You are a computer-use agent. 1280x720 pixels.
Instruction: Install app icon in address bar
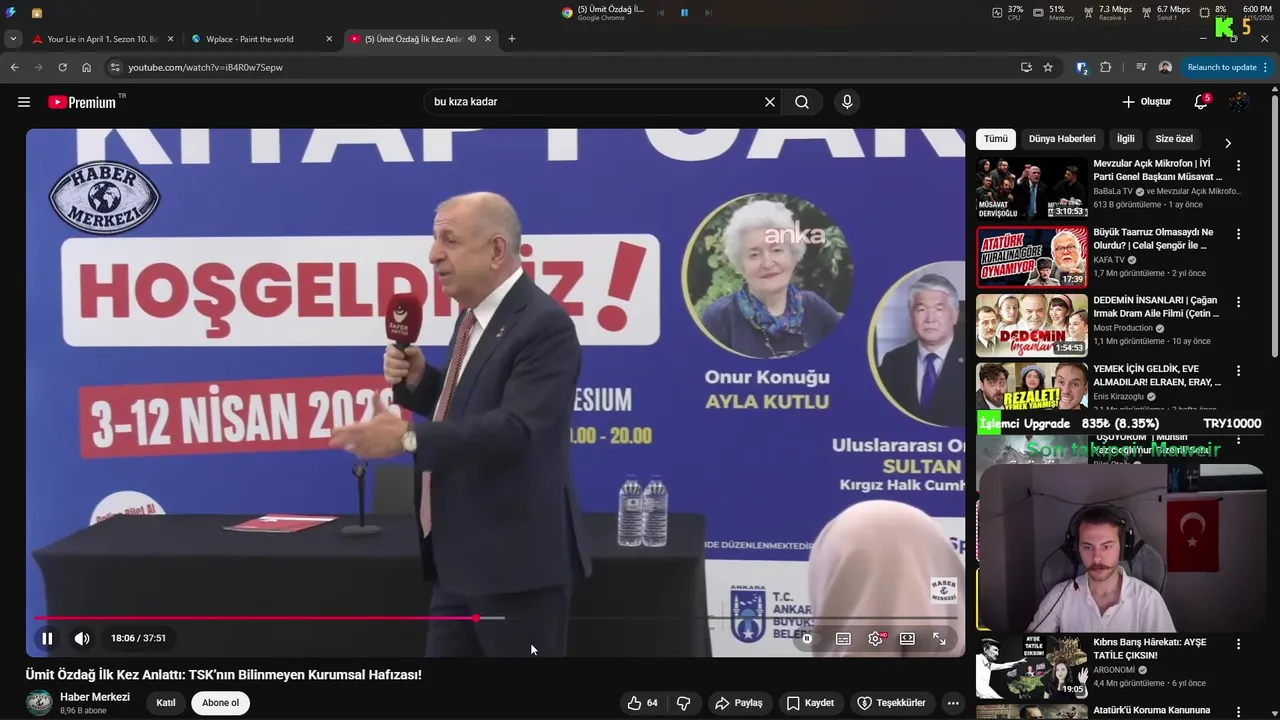tap(1026, 67)
